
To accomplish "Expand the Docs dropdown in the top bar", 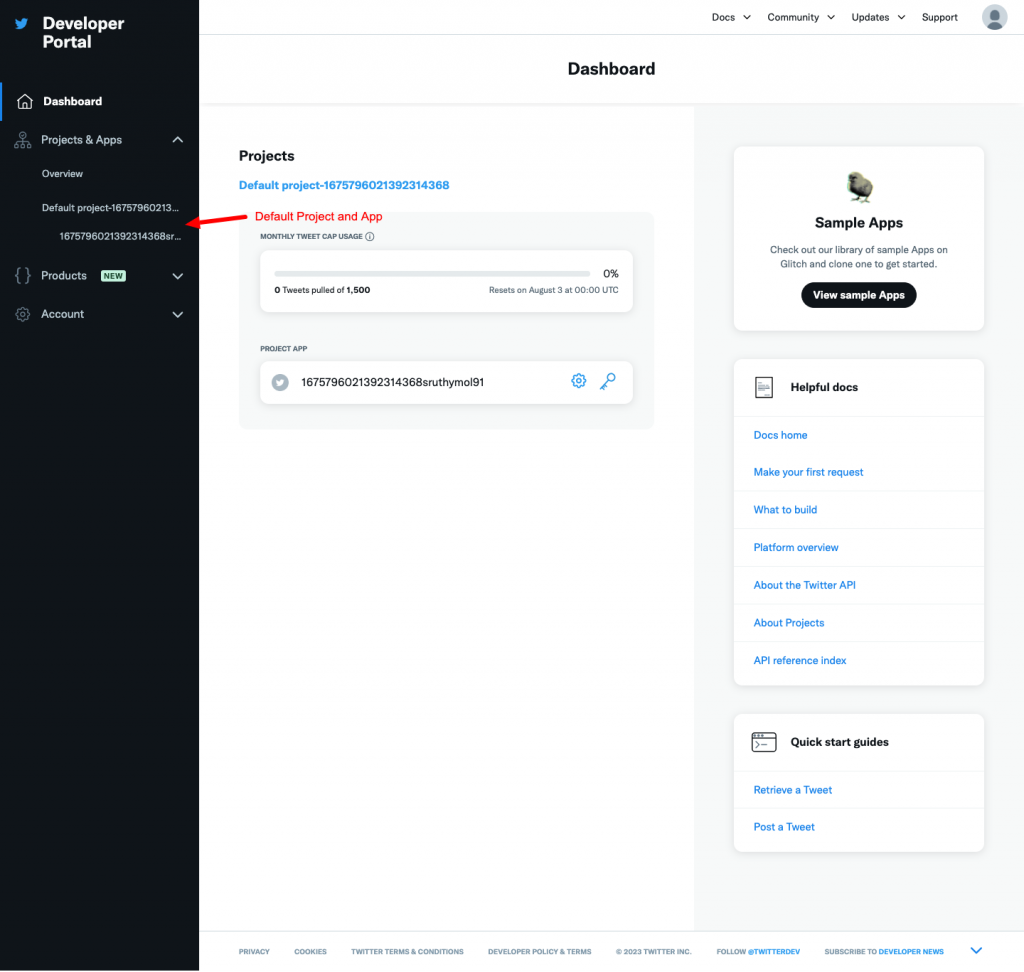I will [x=731, y=17].
